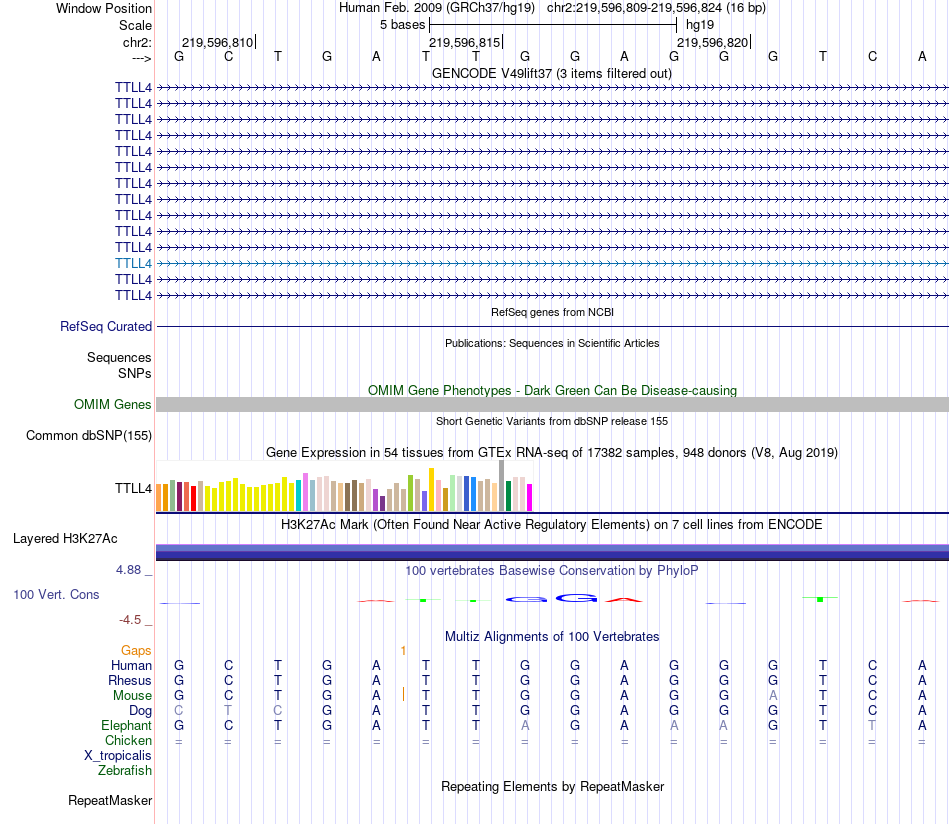Click position label 219,596,820 on ruler
The image size is (950, 824).
[x=712, y=42]
